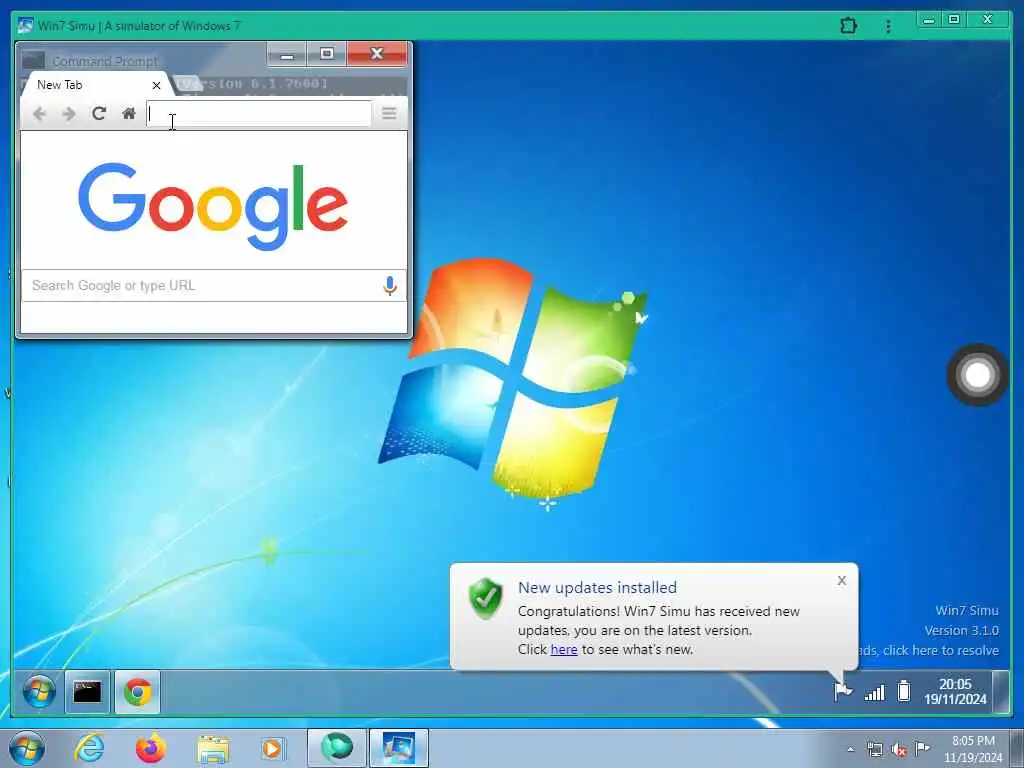1024x768 pixels.
Task: Go forward in the simulated Chrome browser
Action: click(x=69, y=114)
